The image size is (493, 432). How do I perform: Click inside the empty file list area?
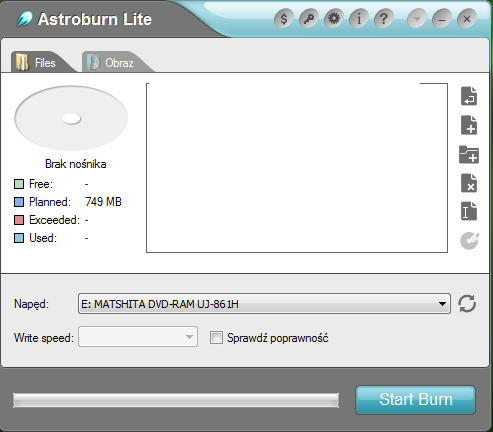click(x=297, y=168)
